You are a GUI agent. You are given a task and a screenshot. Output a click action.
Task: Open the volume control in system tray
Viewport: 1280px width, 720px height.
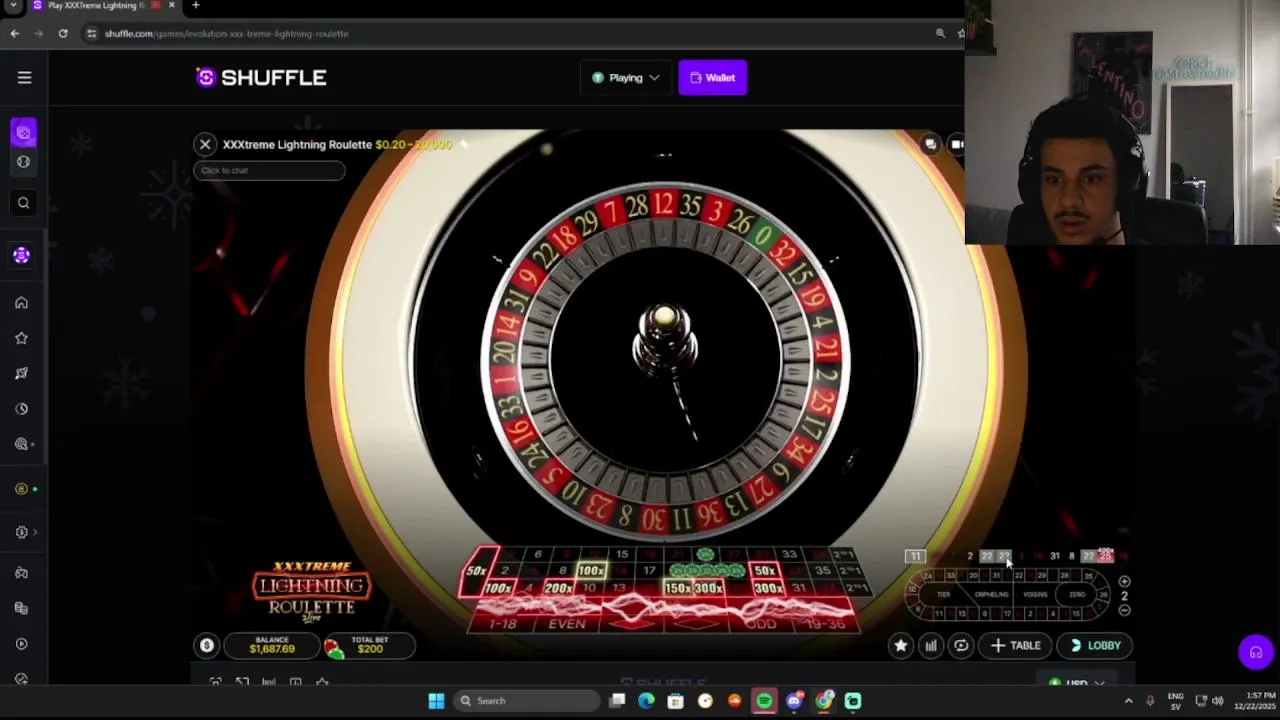[1217, 701]
